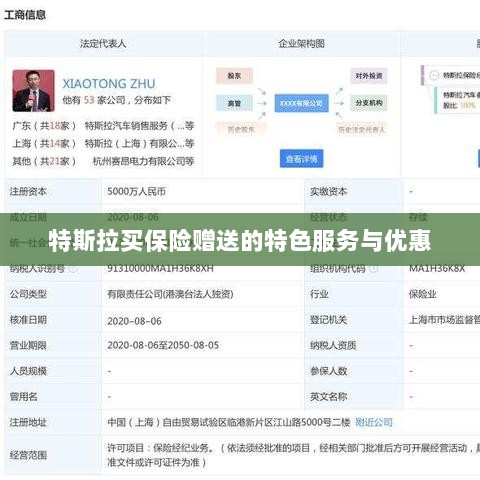Click the 2020-08-06至2050-08-05 term value
The height and width of the screenshot is (480, 480).
(163, 345)
